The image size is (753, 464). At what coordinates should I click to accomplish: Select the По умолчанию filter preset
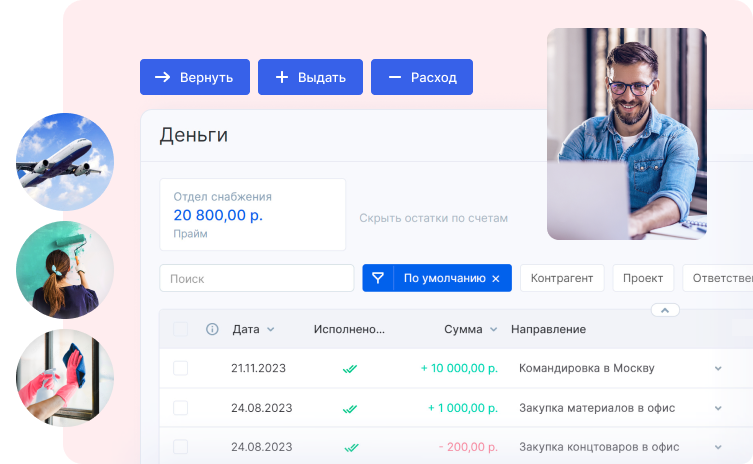pyautogui.click(x=444, y=278)
